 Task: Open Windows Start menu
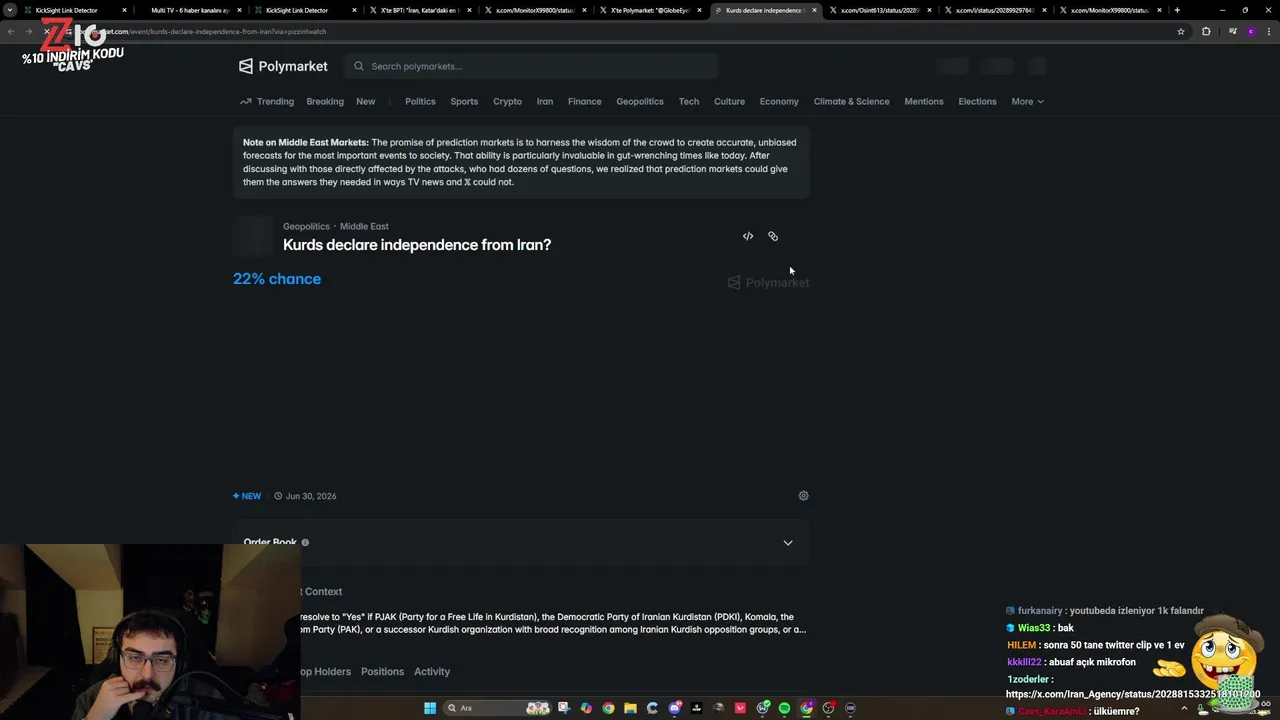tap(430, 708)
